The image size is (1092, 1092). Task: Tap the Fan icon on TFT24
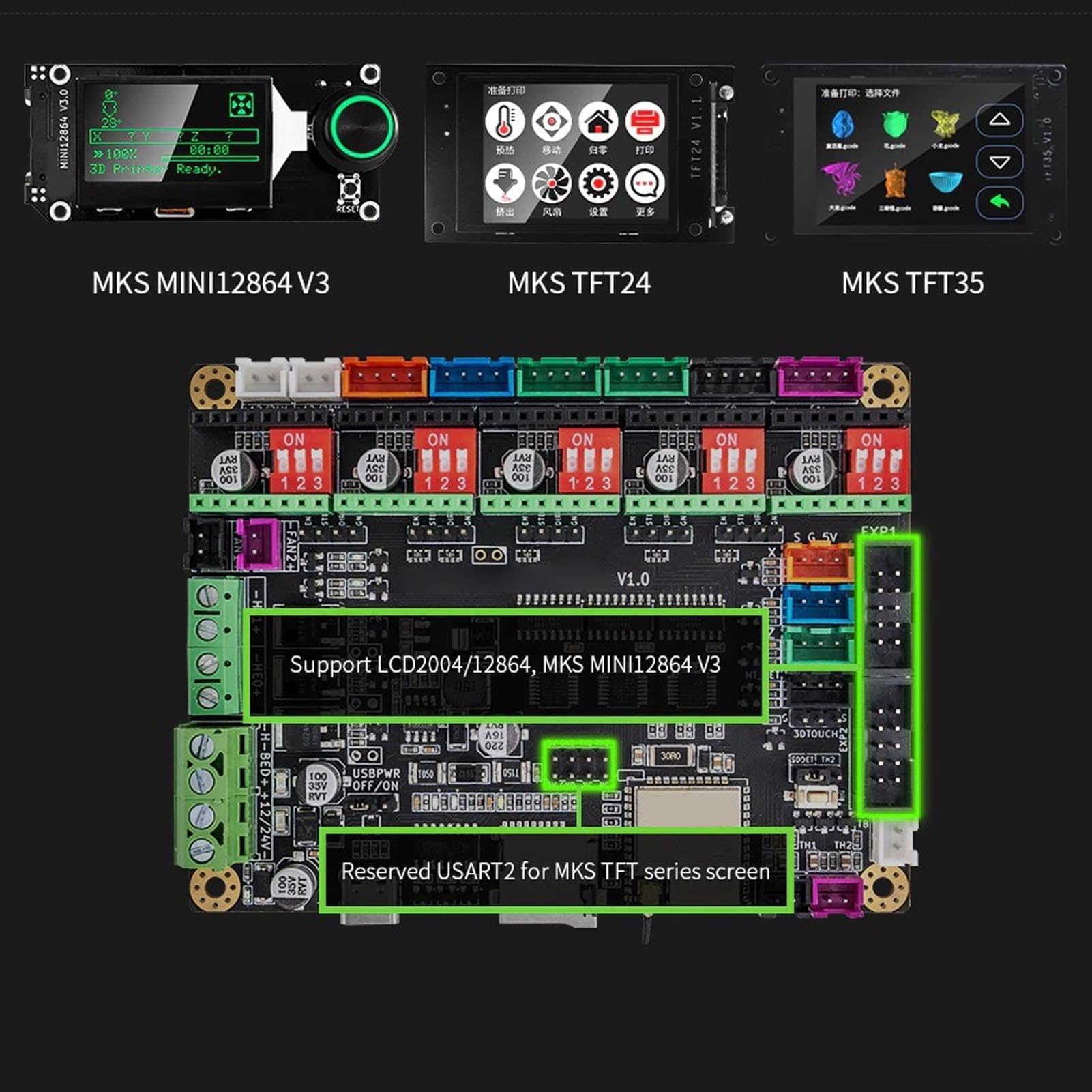coord(551,183)
